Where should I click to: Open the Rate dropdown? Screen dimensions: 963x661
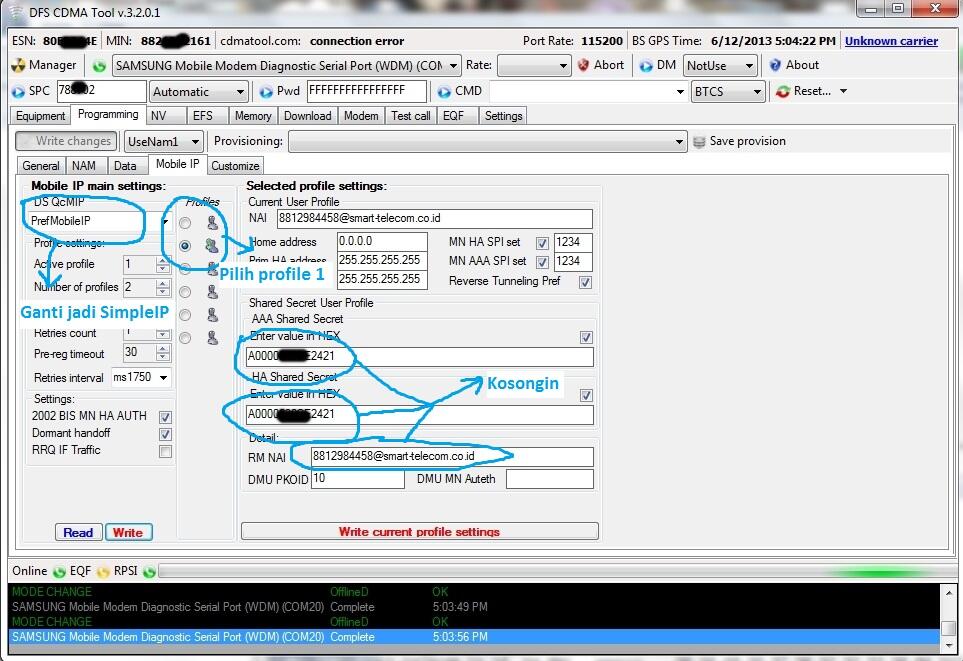tap(563, 66)
